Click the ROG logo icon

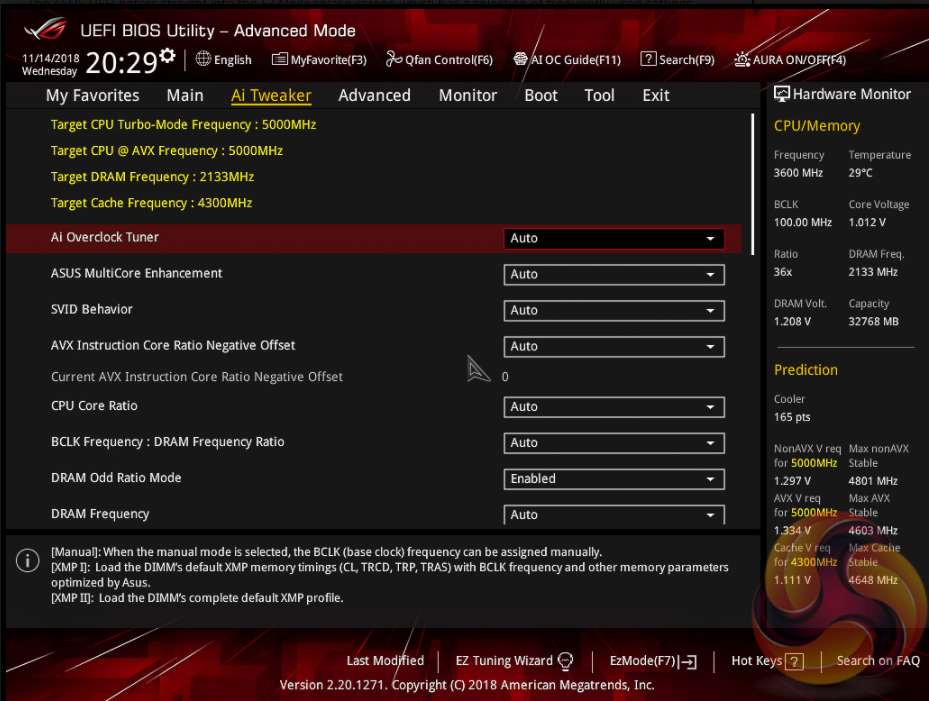pyautogui.click(x=46, y=28)
